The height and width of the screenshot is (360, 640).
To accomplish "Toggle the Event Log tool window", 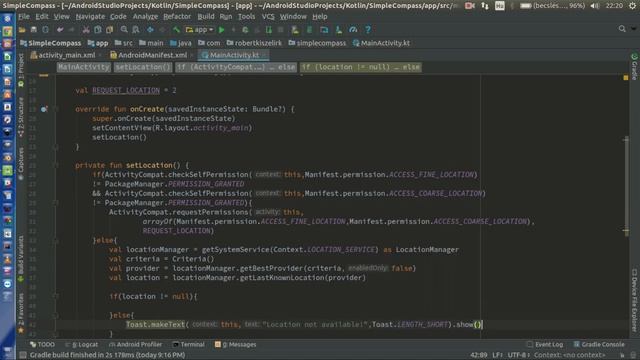I will click(545, 344).
